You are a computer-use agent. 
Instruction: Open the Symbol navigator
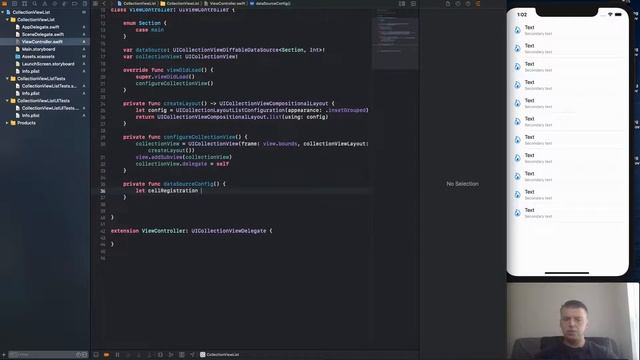point(24,4)
